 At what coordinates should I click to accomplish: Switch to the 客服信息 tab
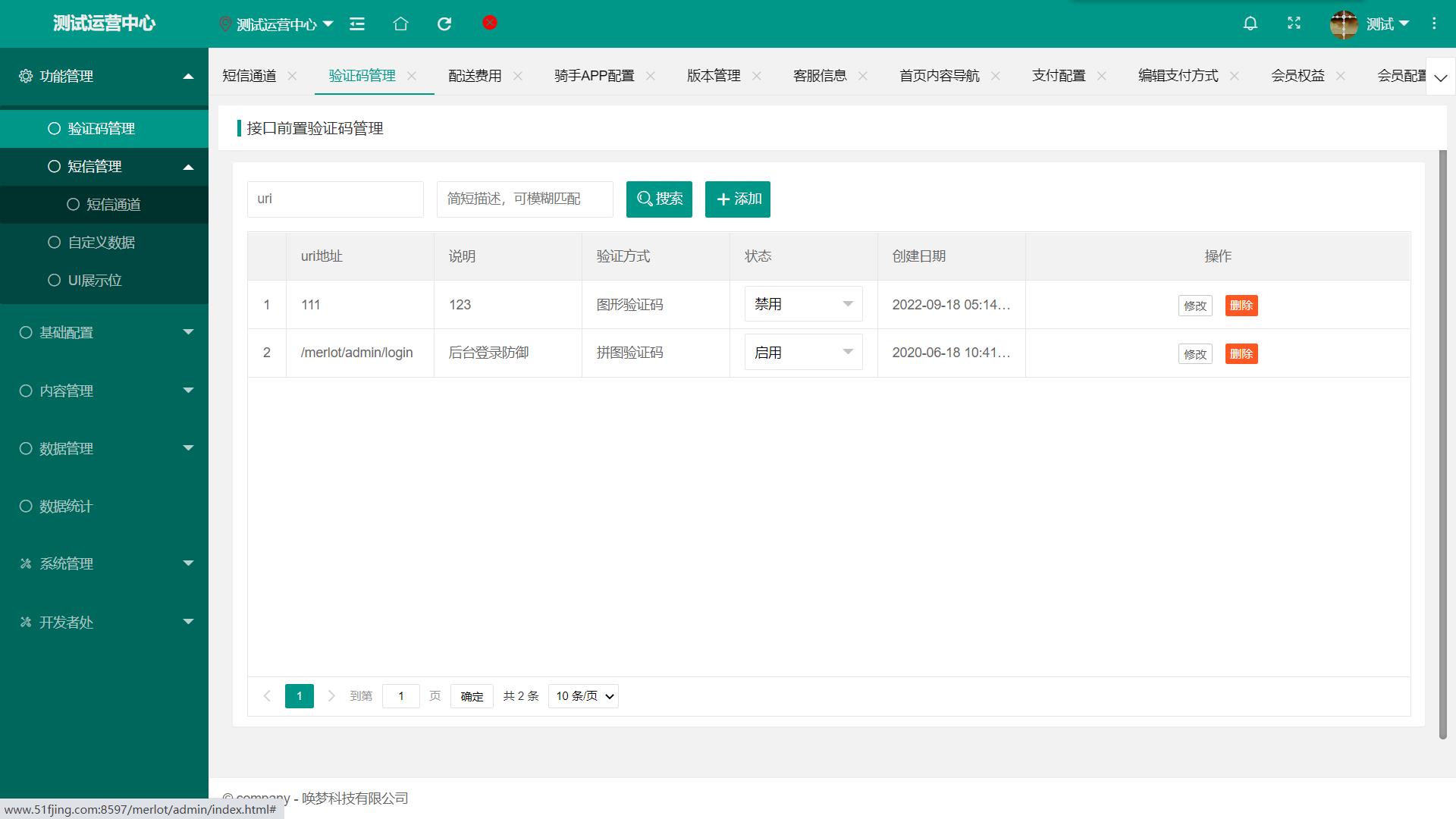(820, 76)
